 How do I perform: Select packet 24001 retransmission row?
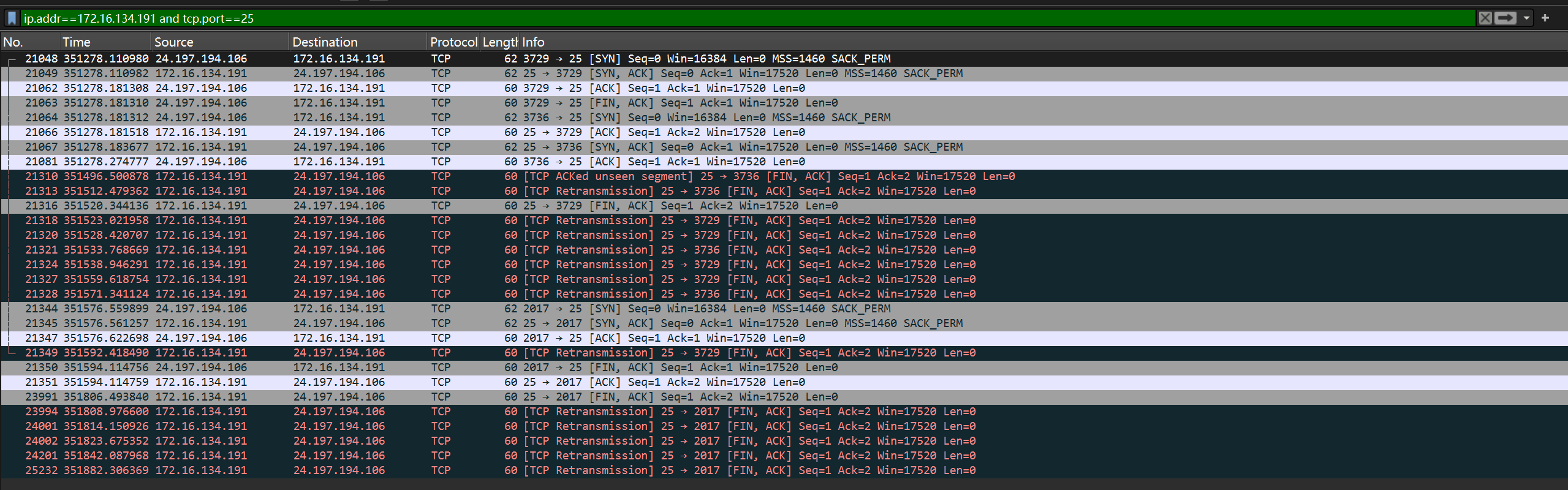pyautogui.click(x=784, y=426)
